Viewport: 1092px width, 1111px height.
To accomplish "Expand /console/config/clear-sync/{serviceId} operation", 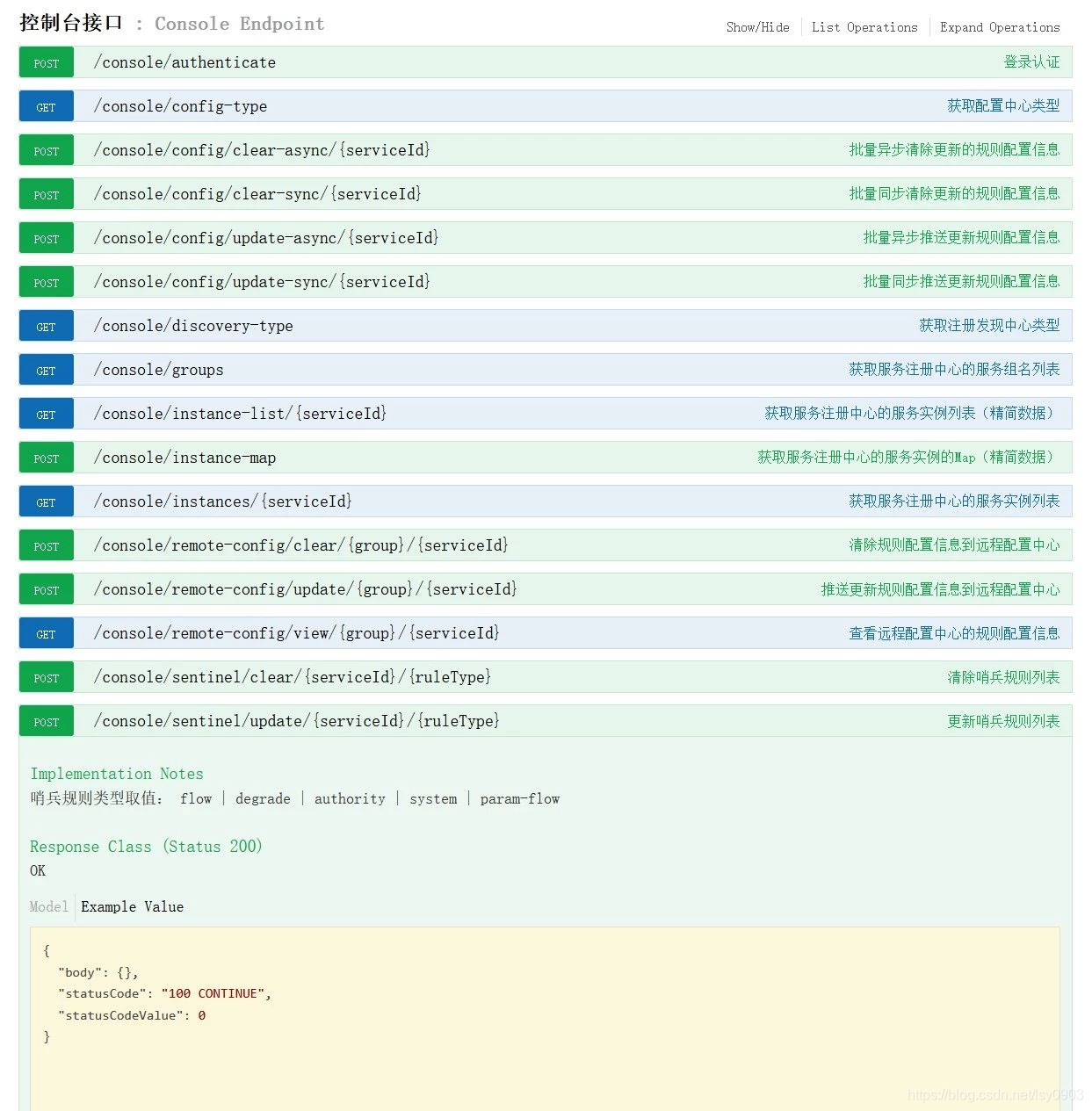I will tap(257, 194).
